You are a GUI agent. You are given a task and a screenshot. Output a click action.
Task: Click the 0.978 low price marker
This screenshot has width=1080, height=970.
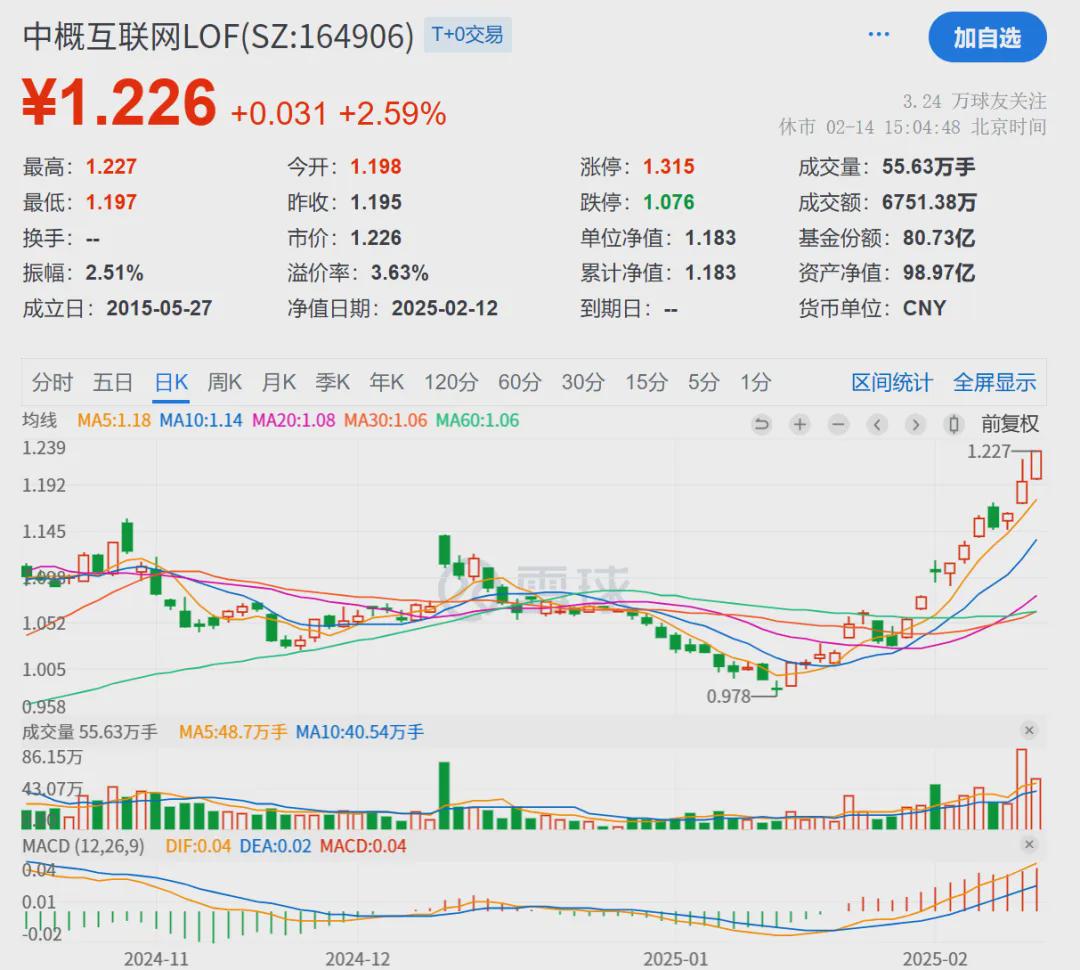tap(728, 696)
